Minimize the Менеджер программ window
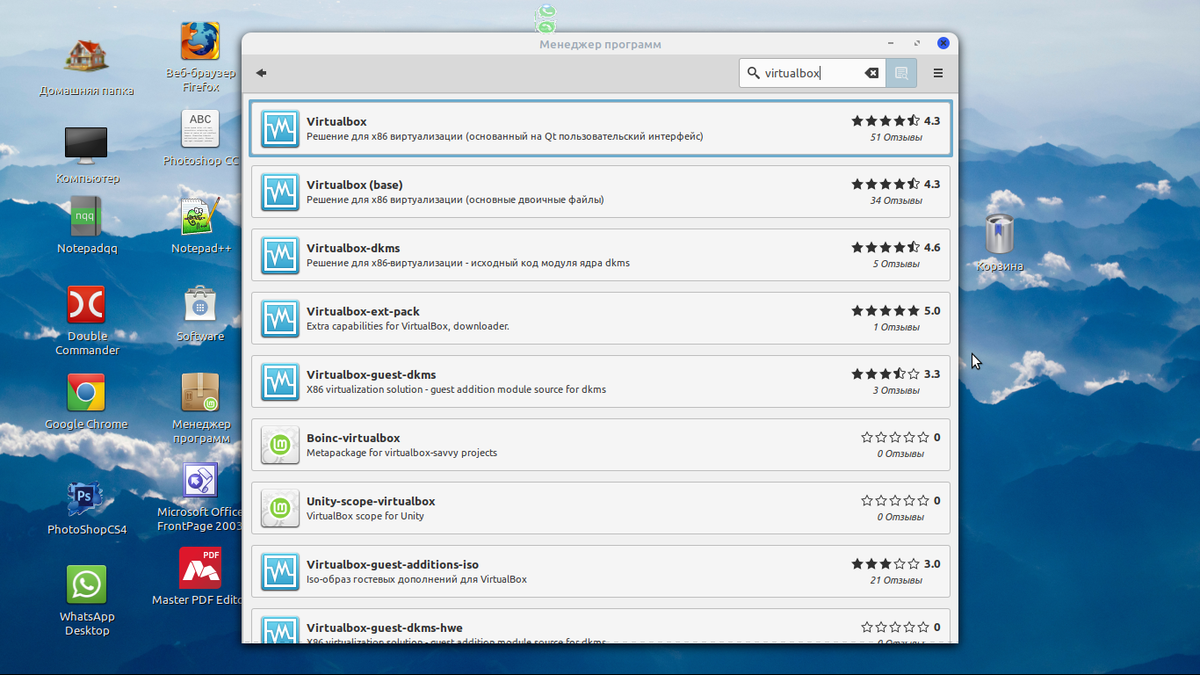1200x675 pixels. click(x=890, y=44)
